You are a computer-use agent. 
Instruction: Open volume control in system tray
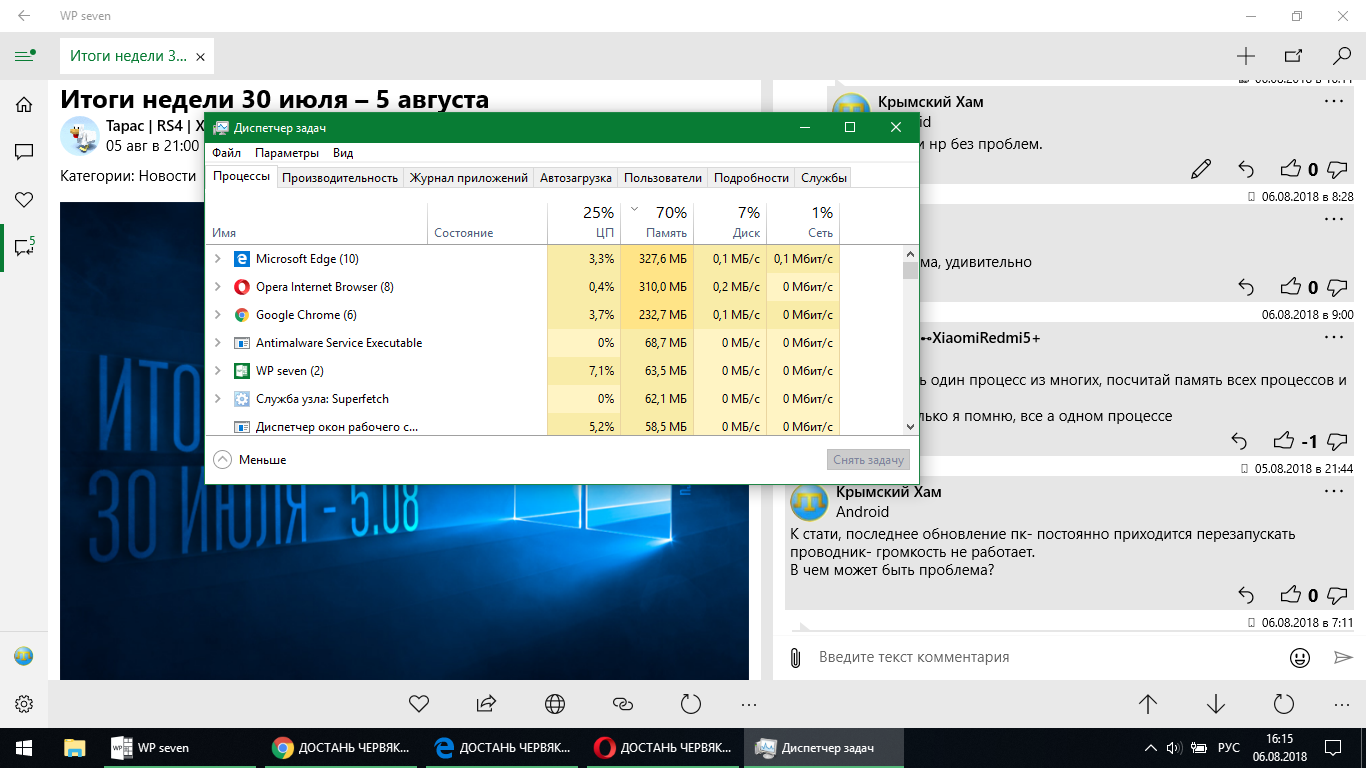pos(1173,748)
